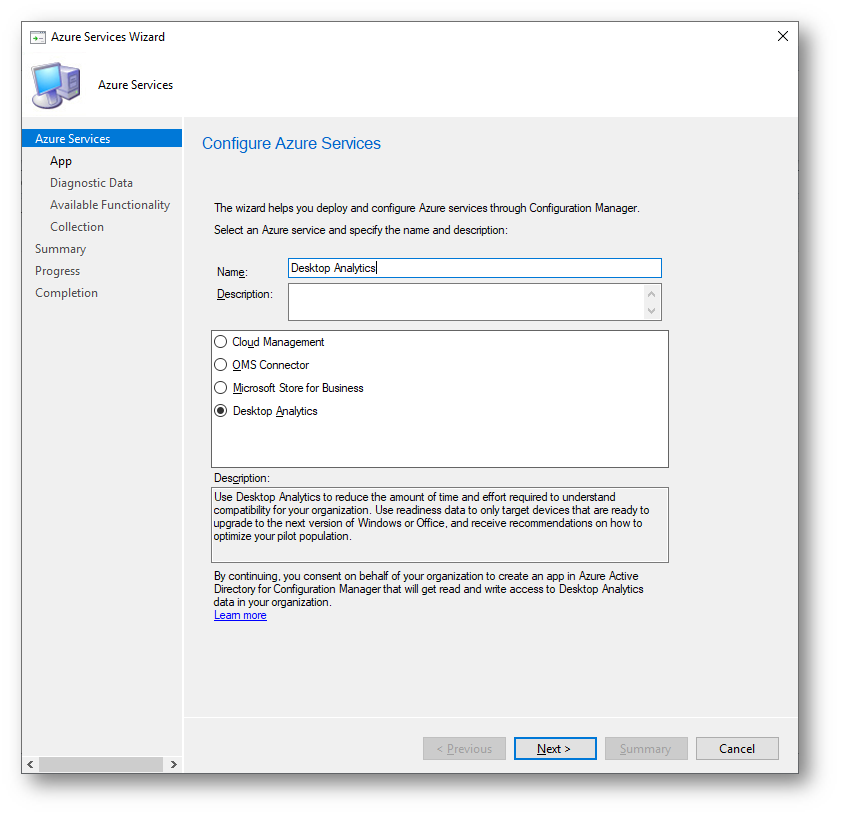This screenshot has width=841, height=816.
Task: Go to the next wizard page
Action: pos(555,748)
